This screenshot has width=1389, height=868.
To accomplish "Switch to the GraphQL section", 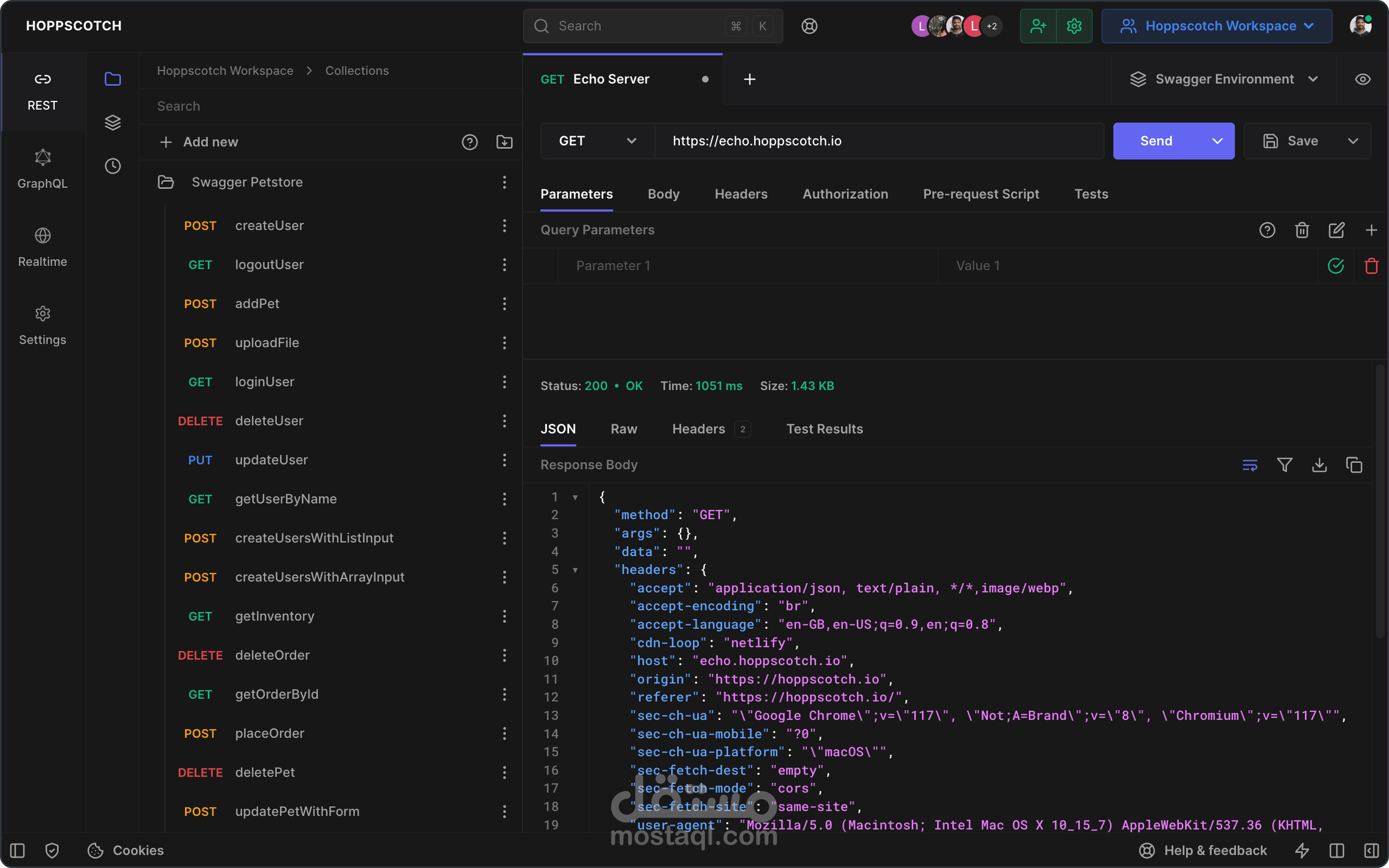I will coord(42,169).
